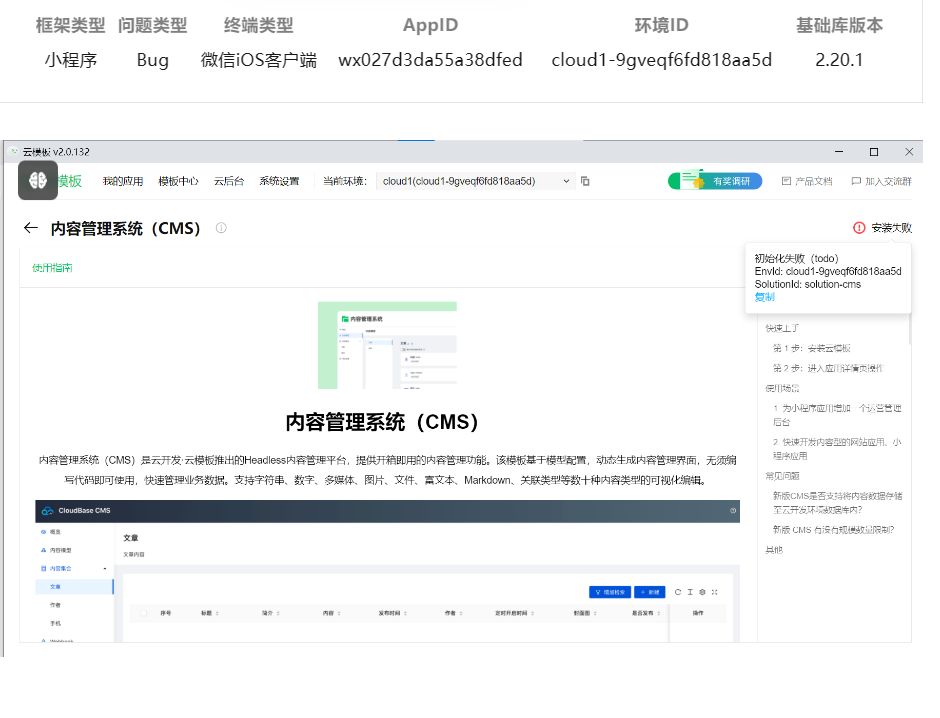940x718 pixels.
Task: Click the small CMS preview thumbnail image
Action: coord(387,345)
